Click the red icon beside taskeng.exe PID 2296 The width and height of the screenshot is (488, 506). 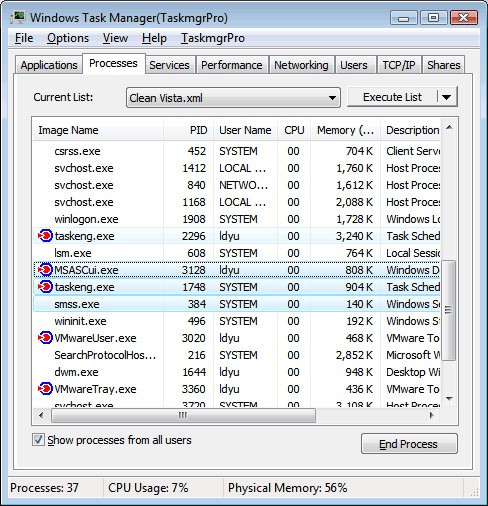[45, 236]
